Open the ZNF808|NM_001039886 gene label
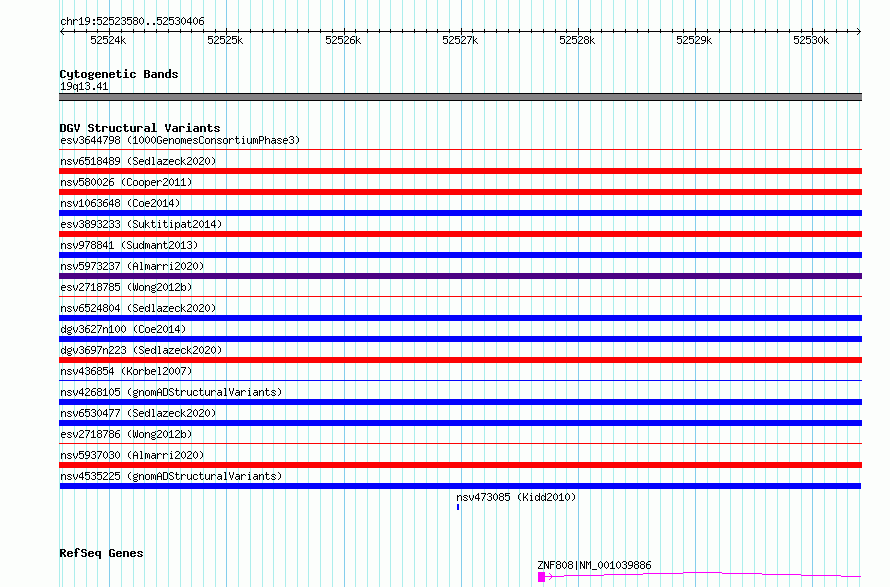The width and height of the screenshot is (890, 587). 594,565
